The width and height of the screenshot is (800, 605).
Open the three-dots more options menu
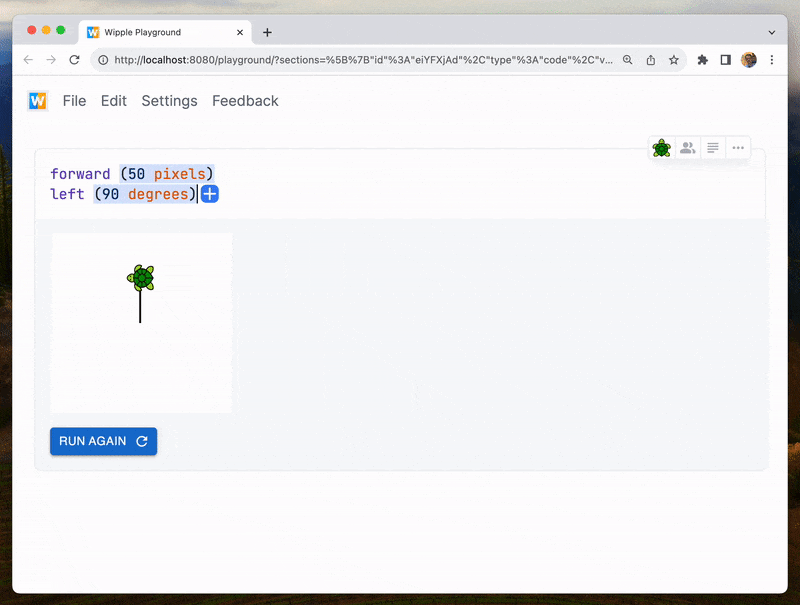(738, 148)
